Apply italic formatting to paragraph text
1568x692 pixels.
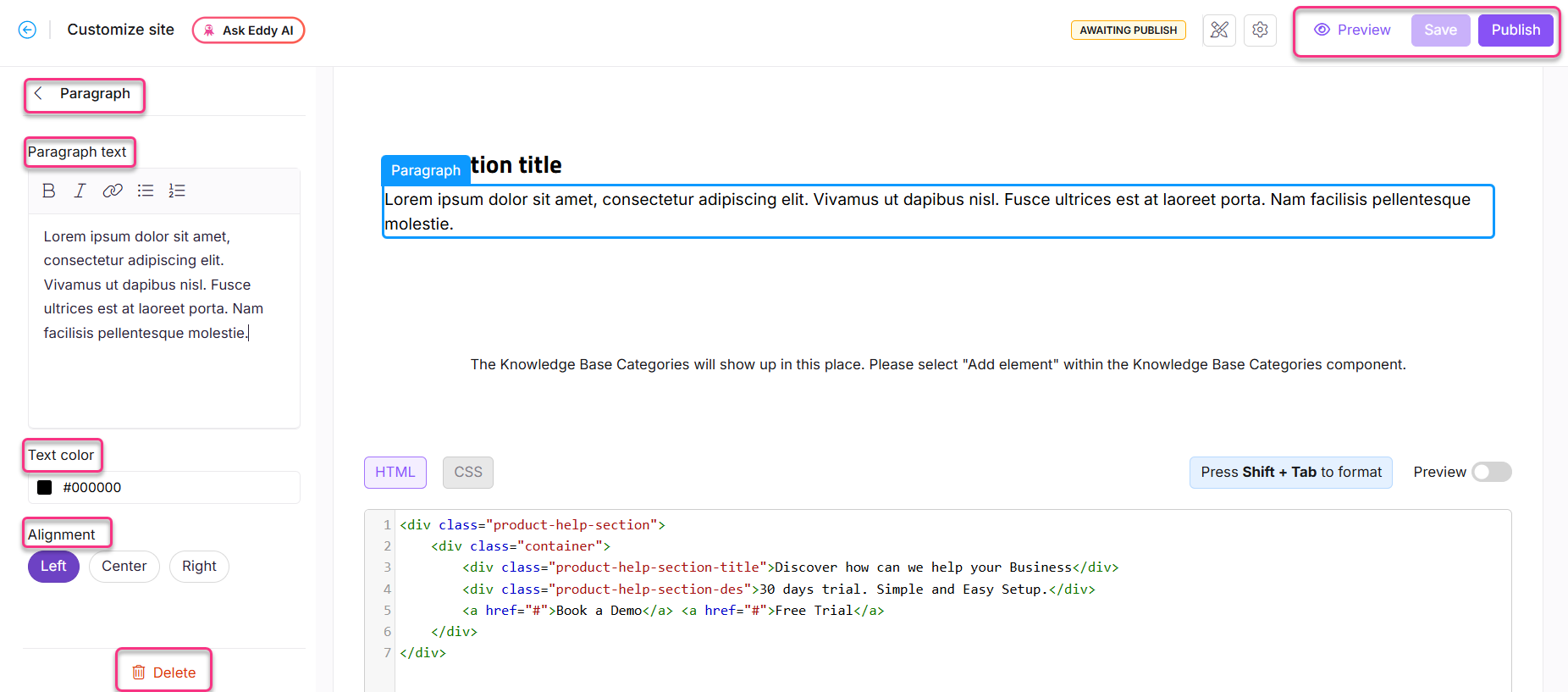pos(80,191)
